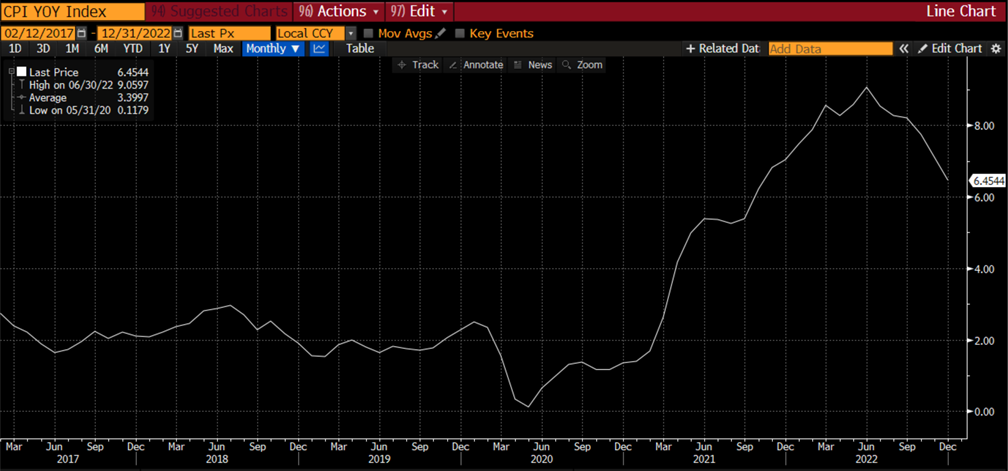Select the 3D range tab

coord(43,48)
